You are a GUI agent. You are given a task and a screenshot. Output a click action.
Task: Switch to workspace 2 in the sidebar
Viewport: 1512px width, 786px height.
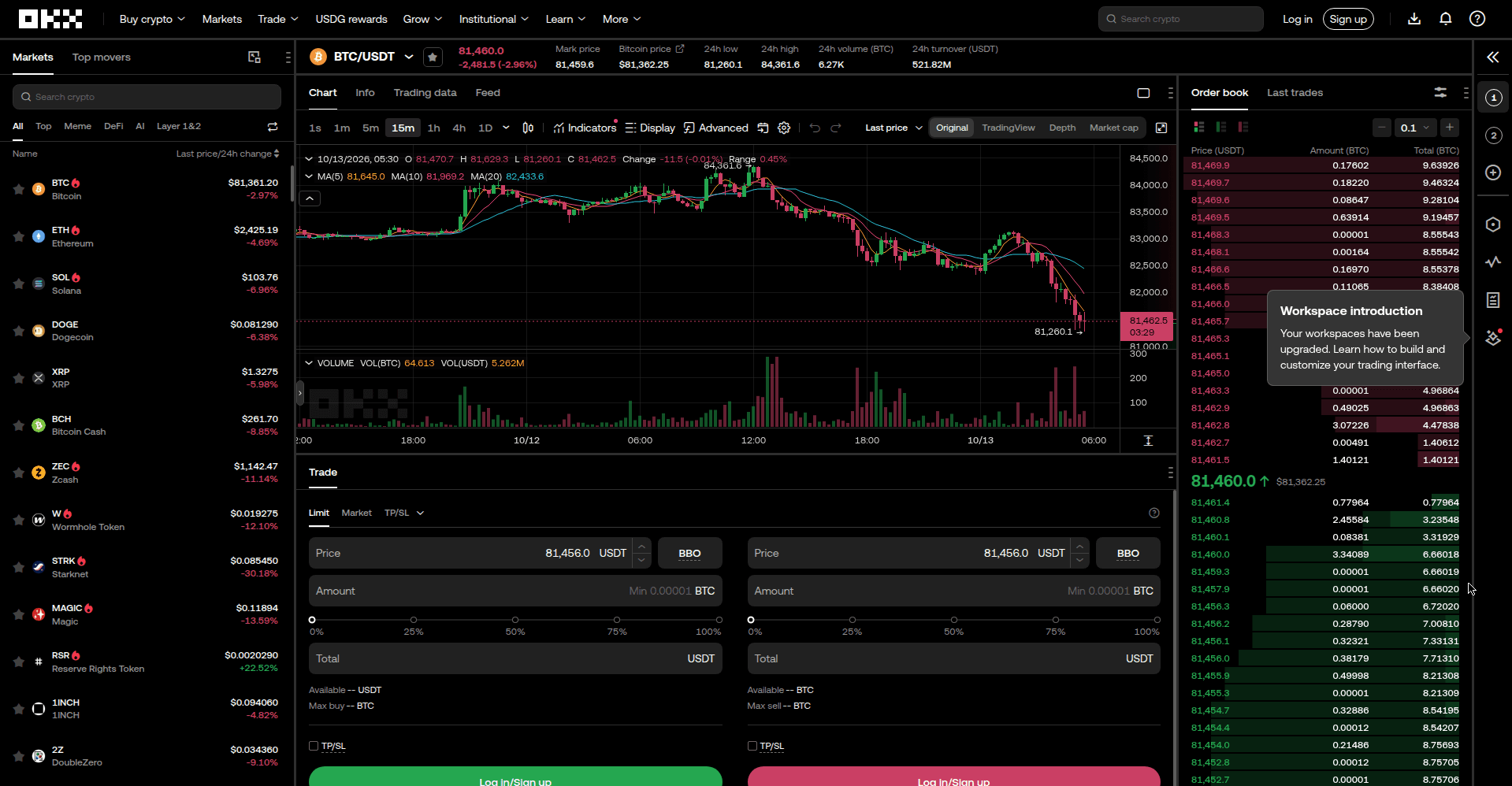click(x=1493, y=135)
